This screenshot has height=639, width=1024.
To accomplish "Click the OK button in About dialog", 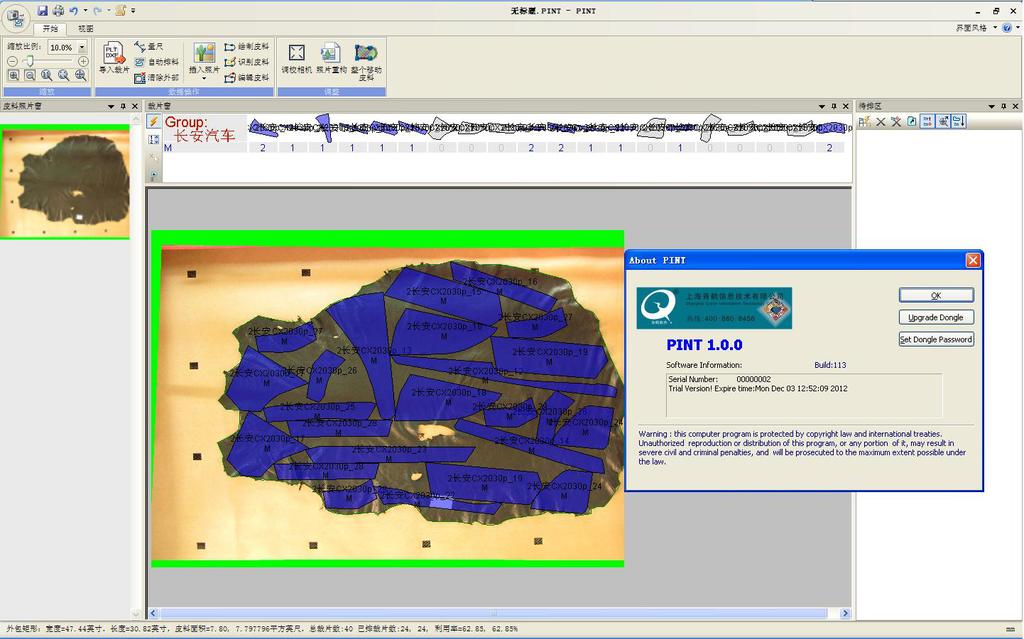I will coord(936,295).
